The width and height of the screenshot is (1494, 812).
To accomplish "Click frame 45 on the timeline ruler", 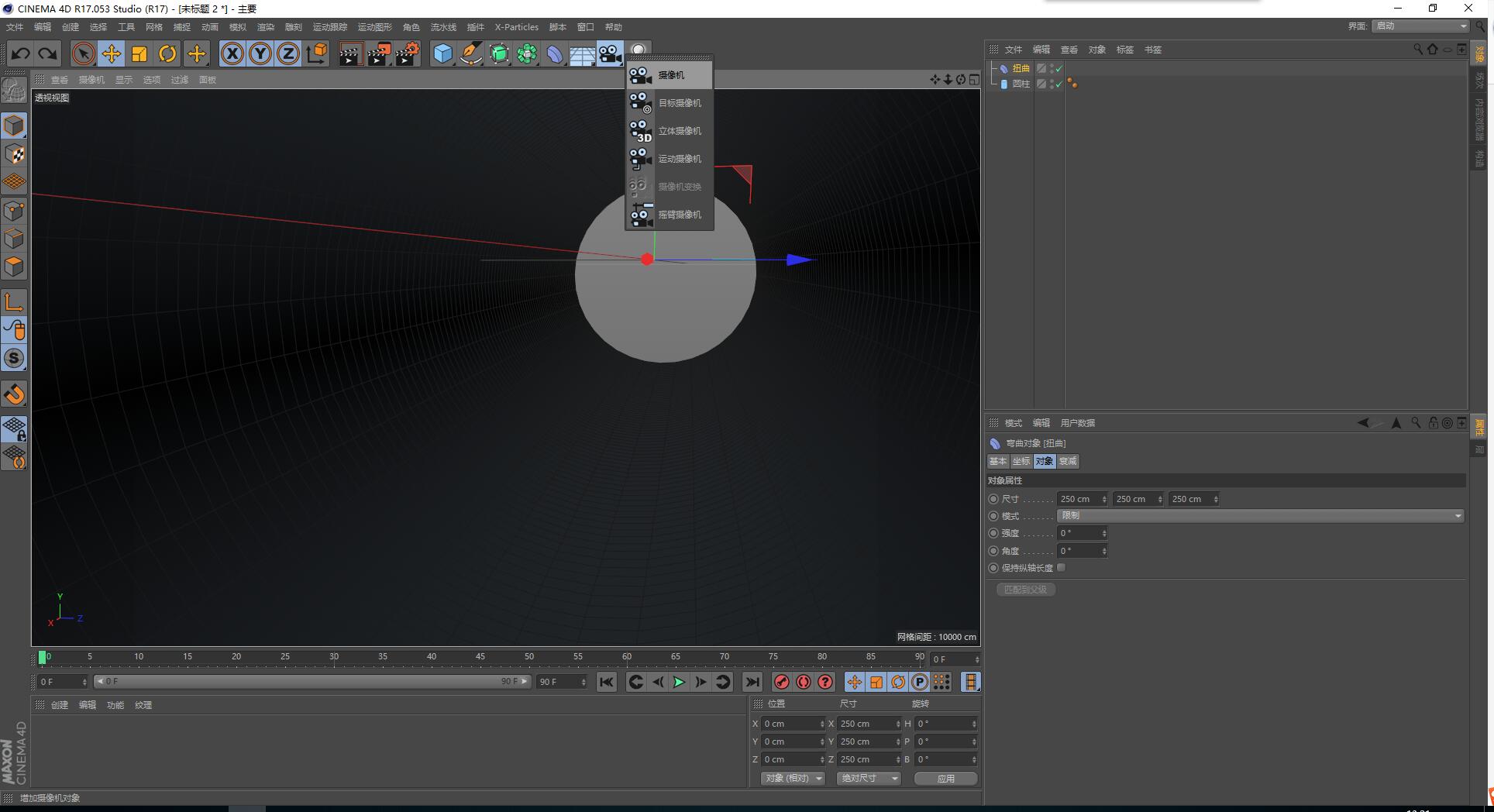I will coord(480,657).
